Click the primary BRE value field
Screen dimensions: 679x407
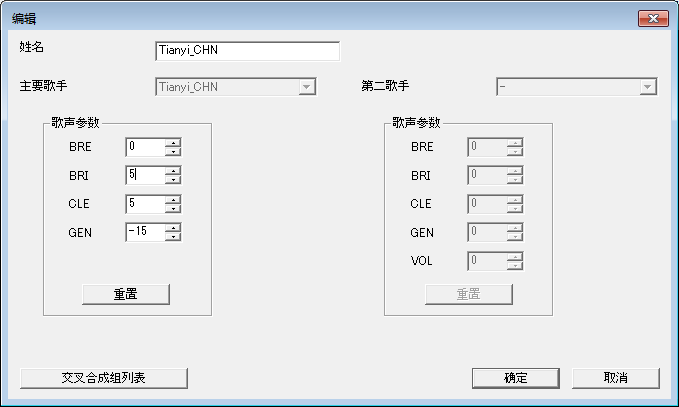pos(145,147)
